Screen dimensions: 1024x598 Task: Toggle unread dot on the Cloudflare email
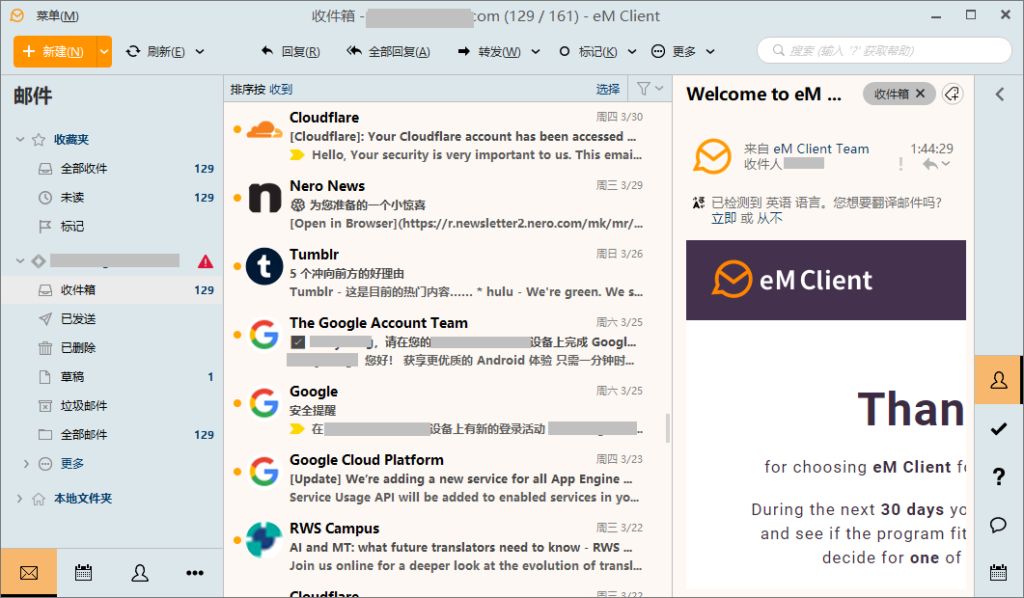click(237, 126)
